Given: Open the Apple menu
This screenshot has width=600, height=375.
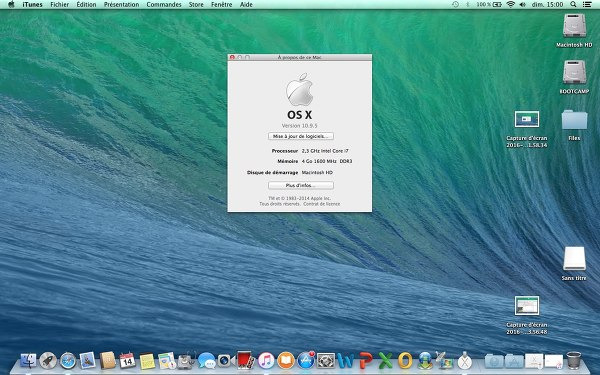Looking at the screenshot, I should click(x=11, y=5).
